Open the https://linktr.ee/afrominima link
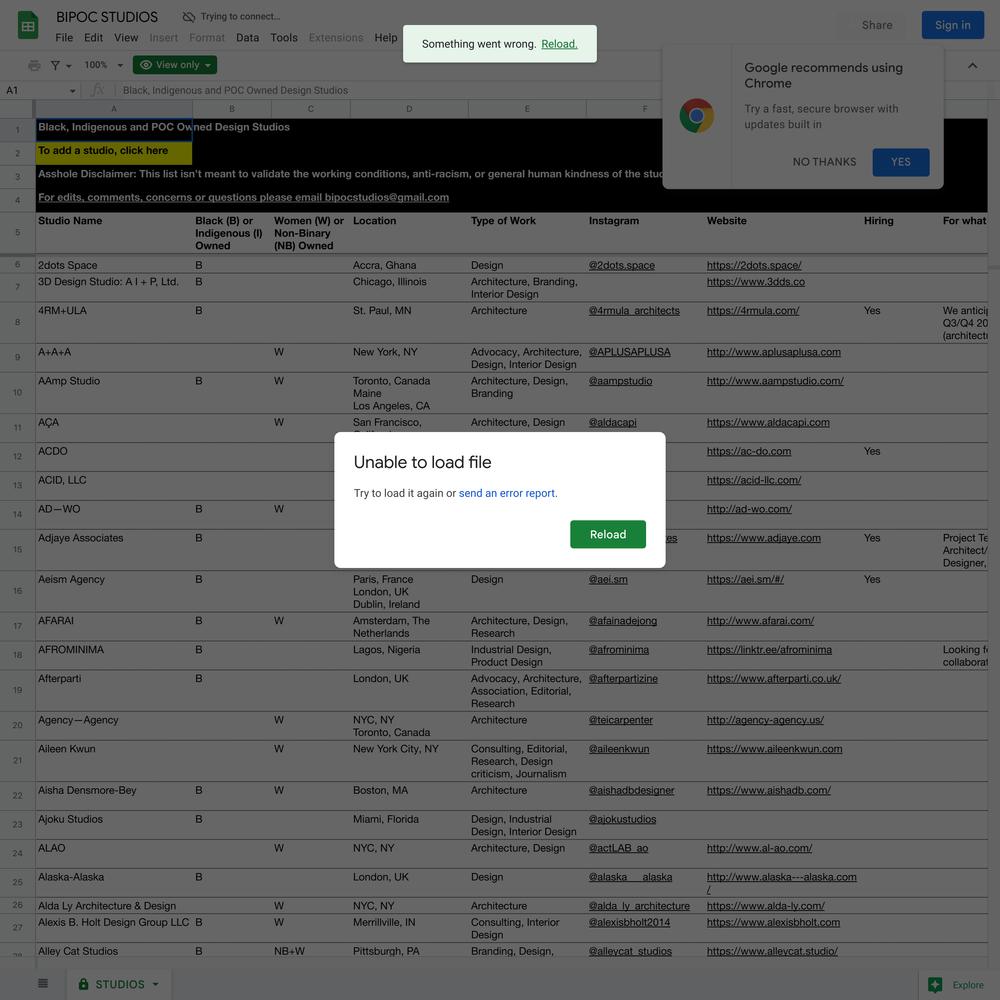 click(769, 649)
